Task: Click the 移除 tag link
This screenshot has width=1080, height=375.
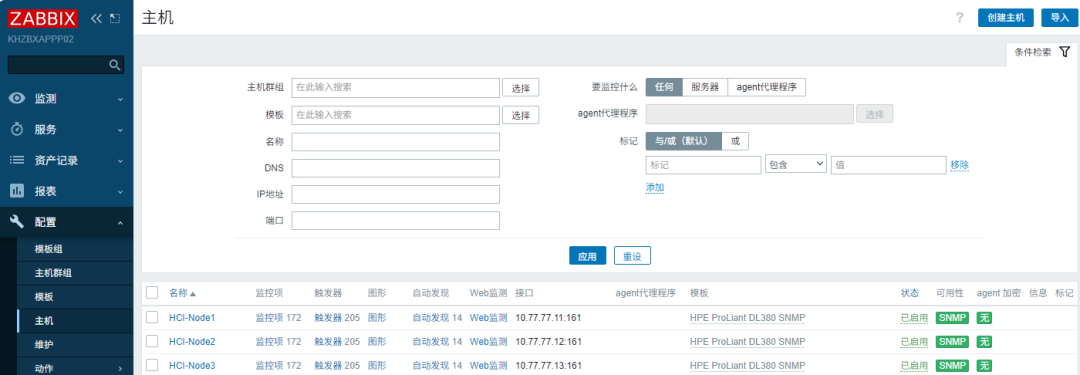Action: (960, 165)
